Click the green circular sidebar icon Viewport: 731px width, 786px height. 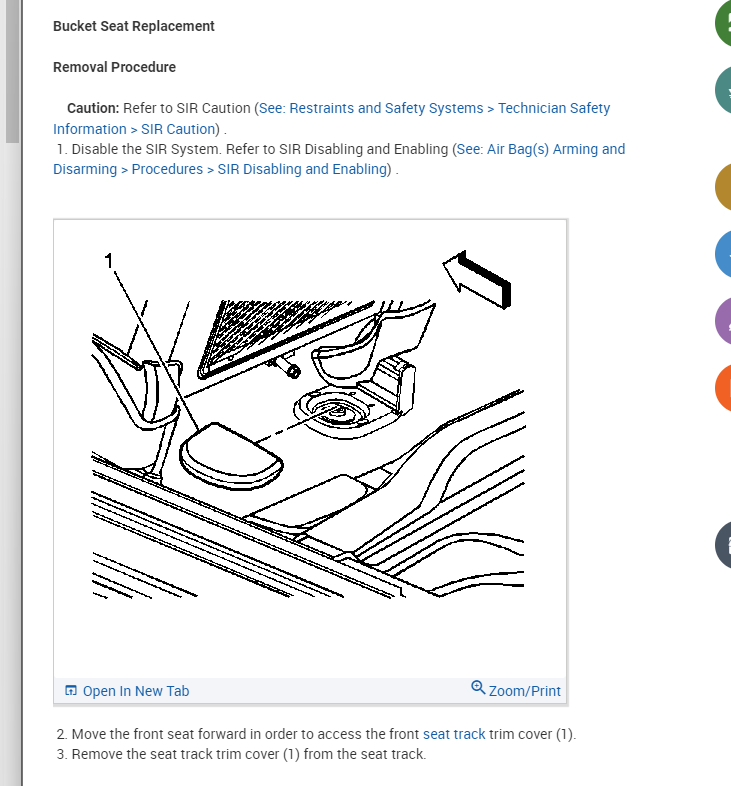(723, 23)
